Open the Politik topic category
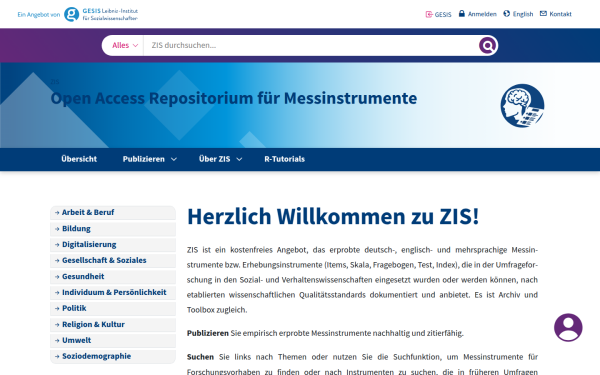 coord(113,308)
